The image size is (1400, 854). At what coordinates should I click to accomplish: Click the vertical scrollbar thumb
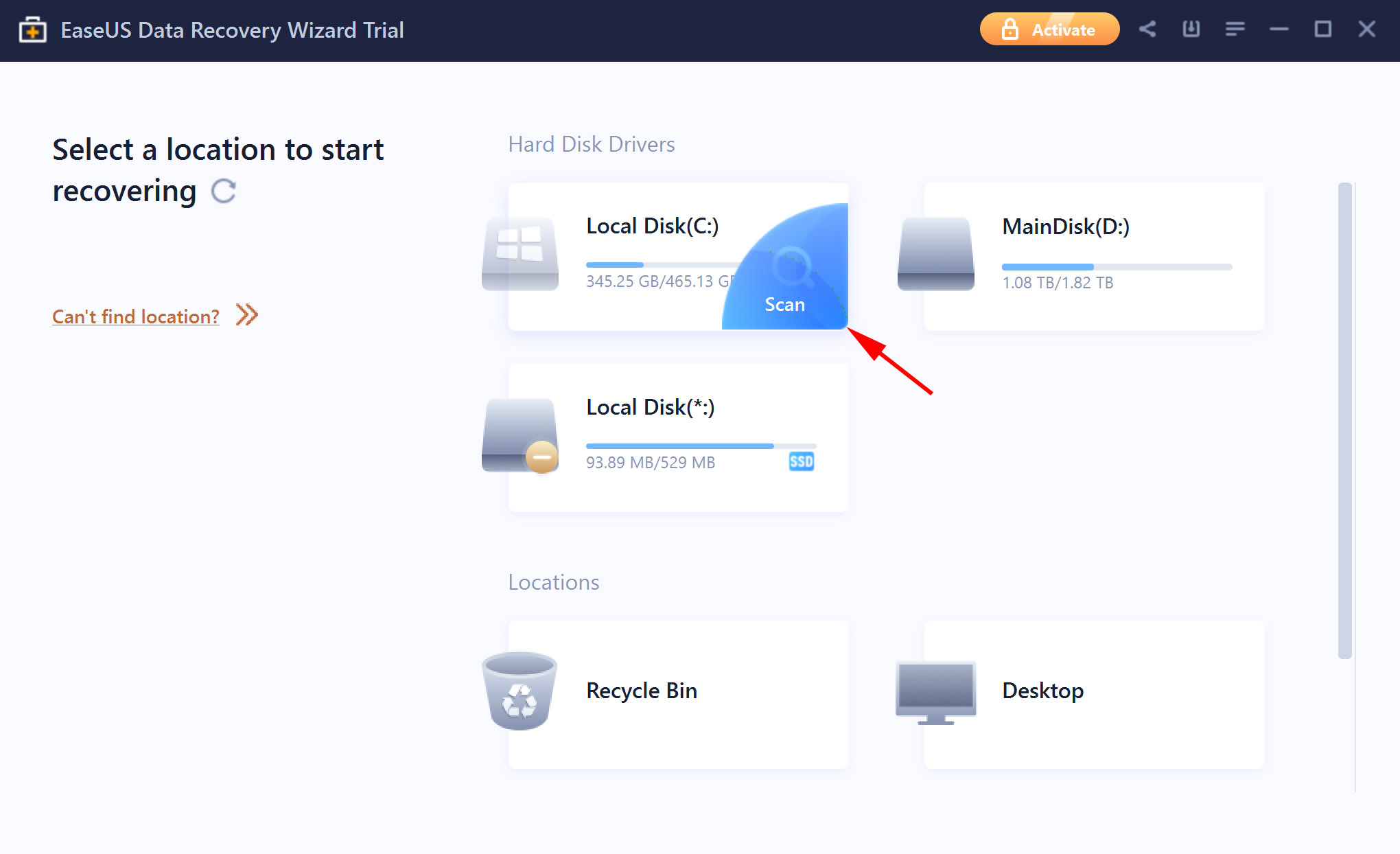pyautogui.click(x=1345, y=421)
